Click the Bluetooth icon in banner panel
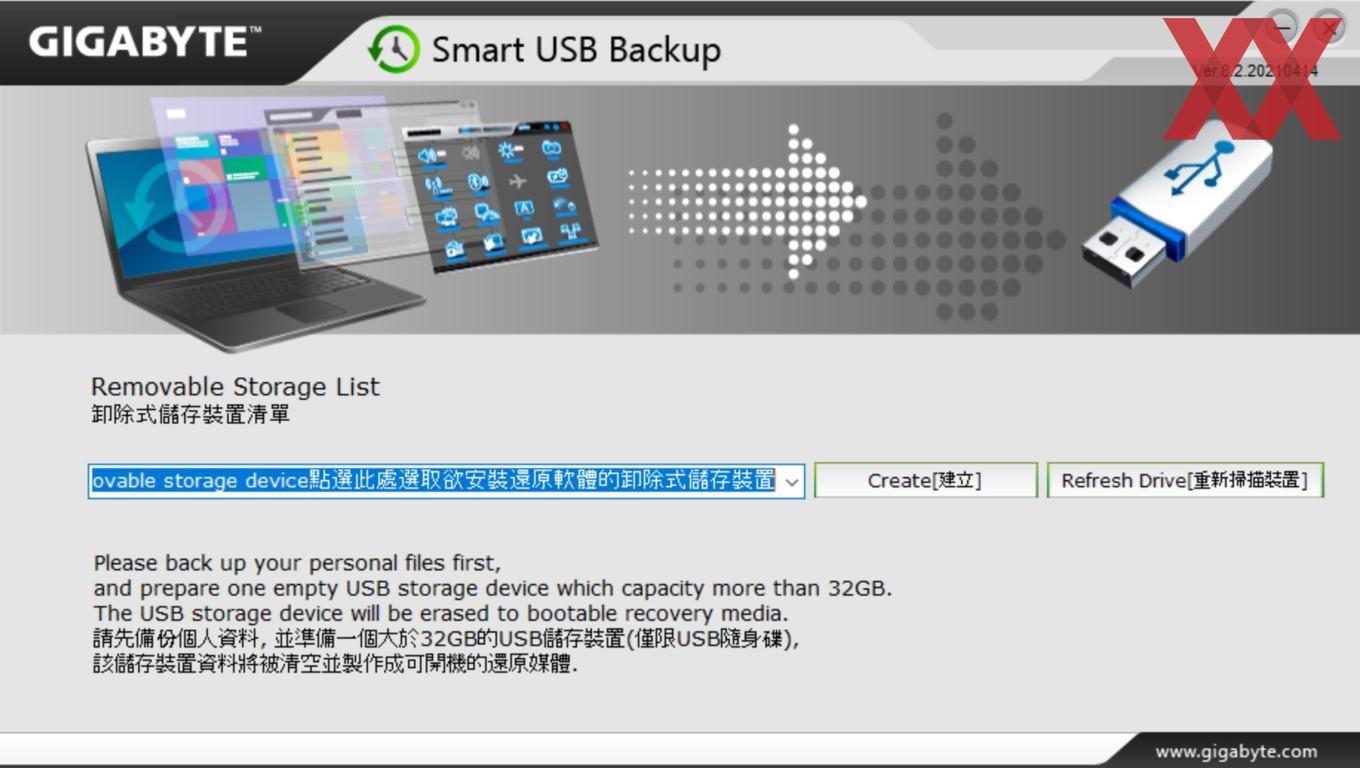Screen dimensions: 1360x768 click(478, 182)
